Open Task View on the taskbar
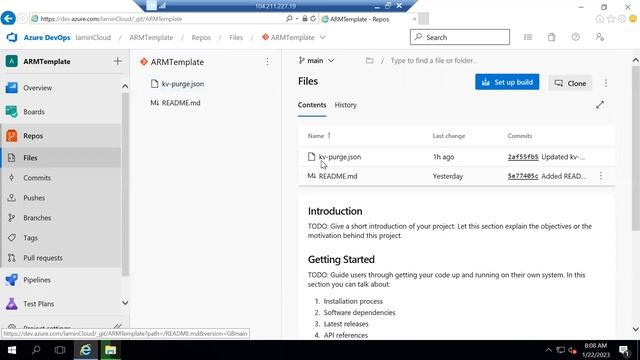 tap(60, 350)
